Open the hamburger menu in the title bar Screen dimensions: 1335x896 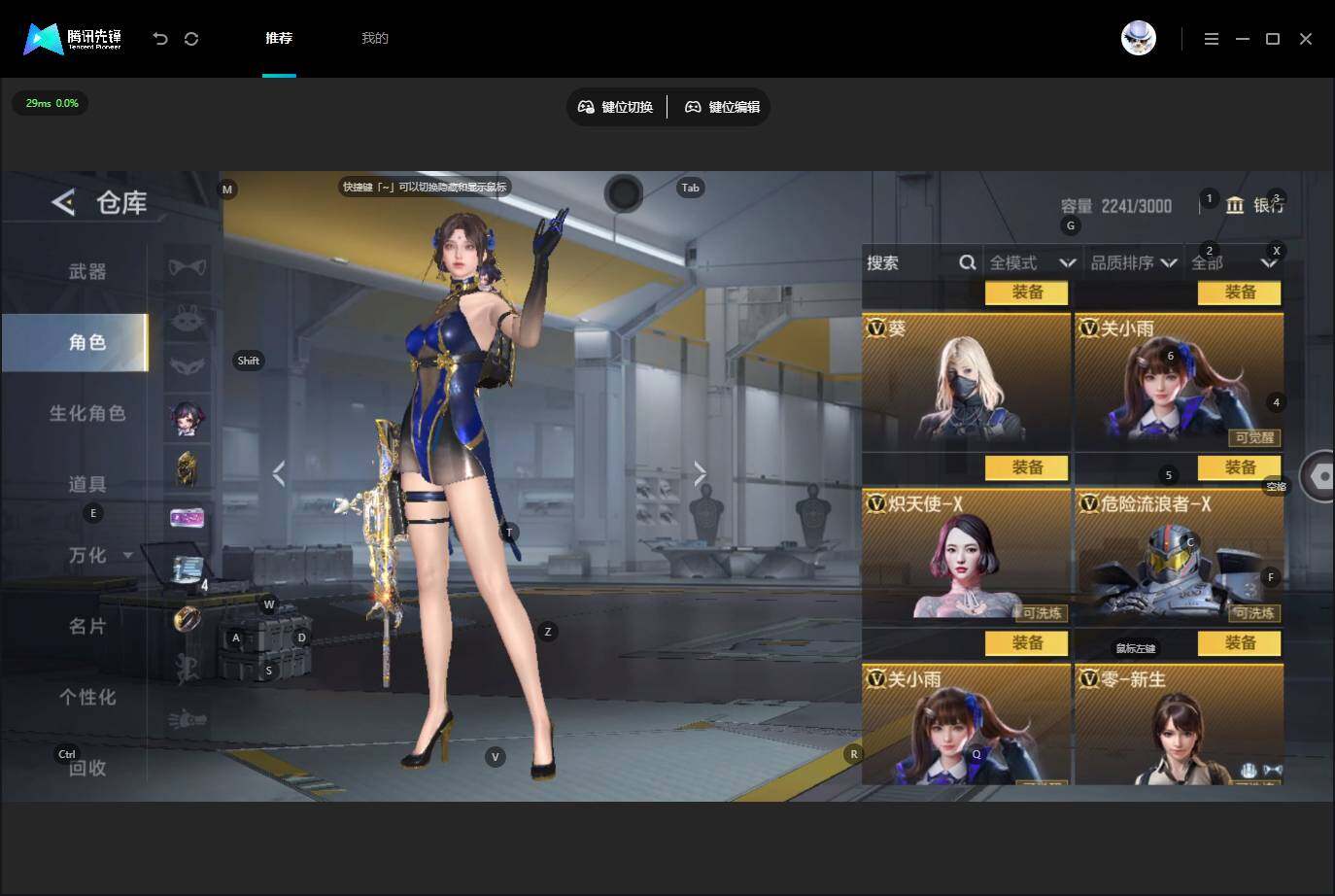click(1212, 39)
